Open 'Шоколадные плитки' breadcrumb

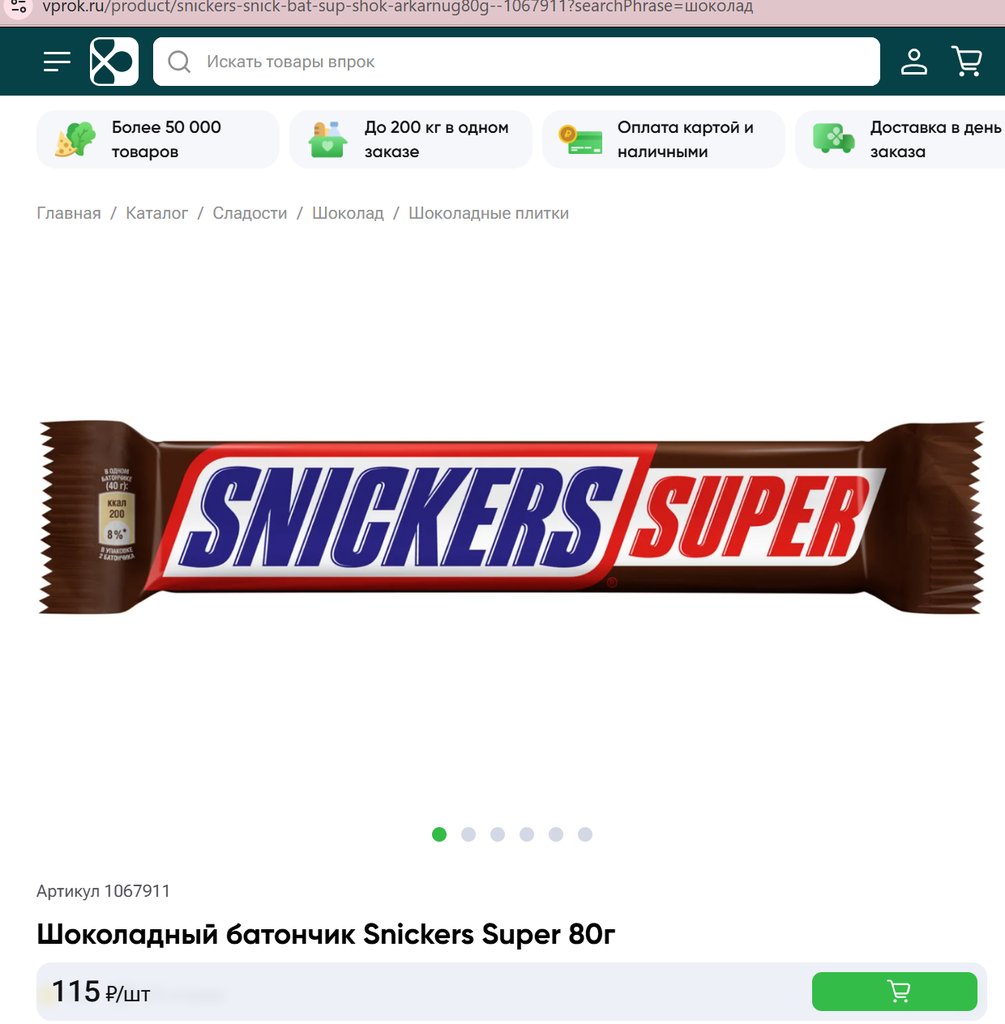pyautogui.click(x=488, y=214)
